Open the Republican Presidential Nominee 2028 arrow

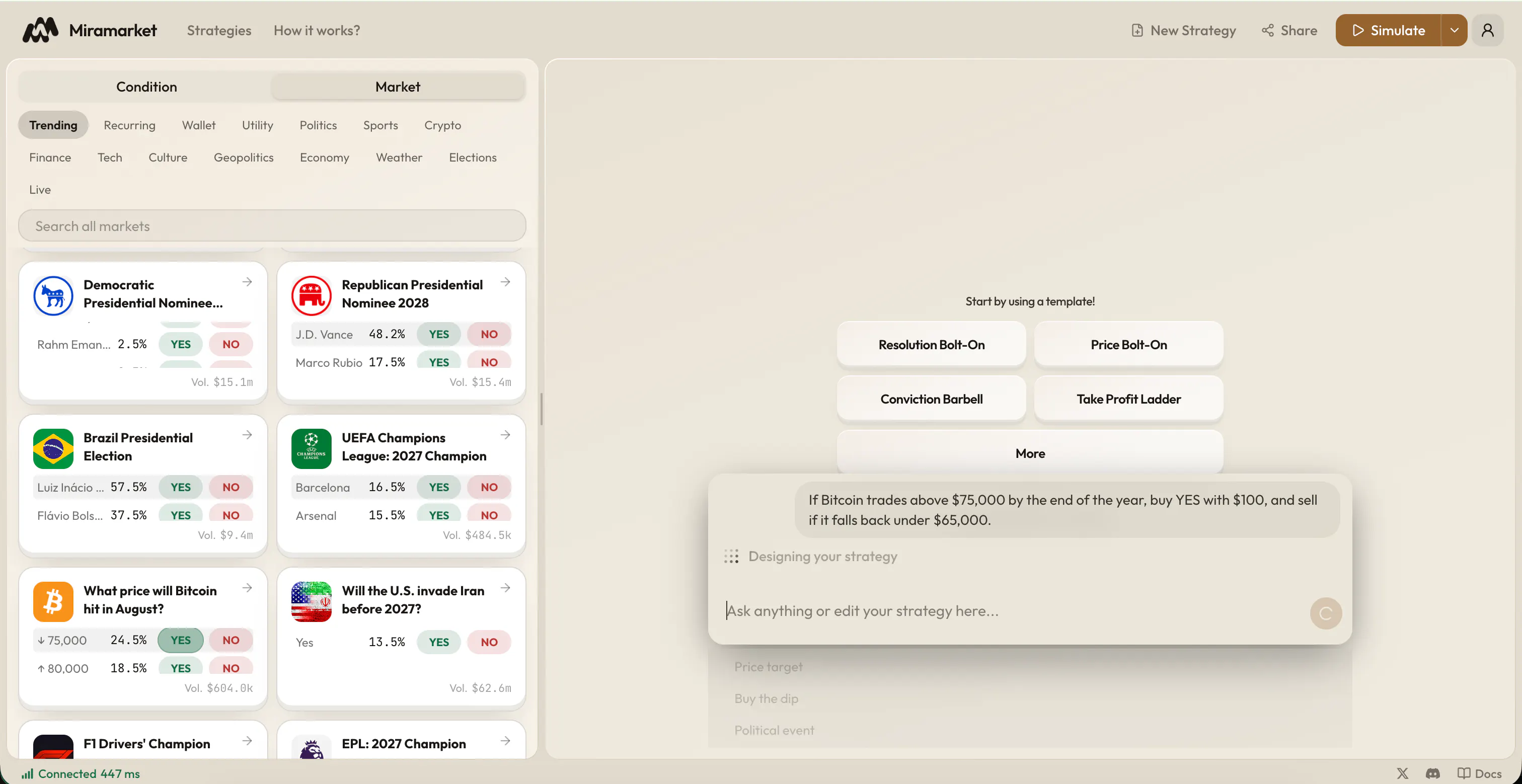[506, 282]
